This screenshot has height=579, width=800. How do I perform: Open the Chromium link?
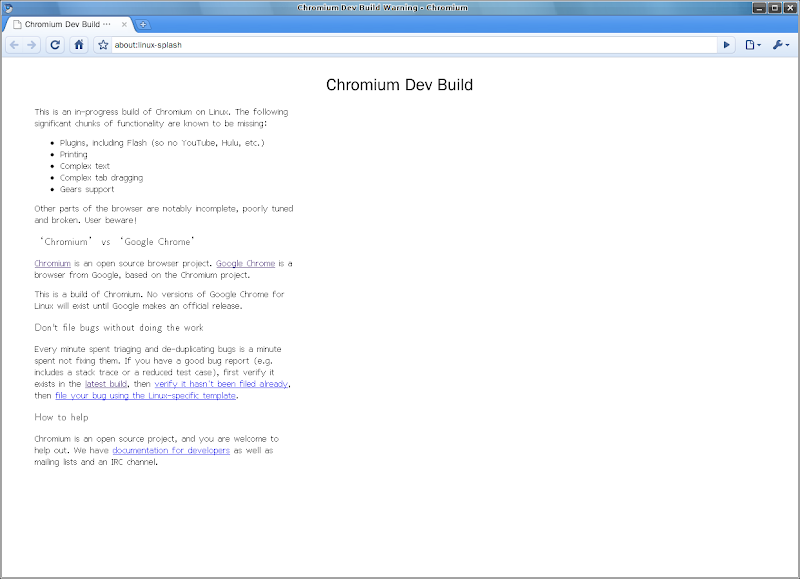click(x=53, y=263)
